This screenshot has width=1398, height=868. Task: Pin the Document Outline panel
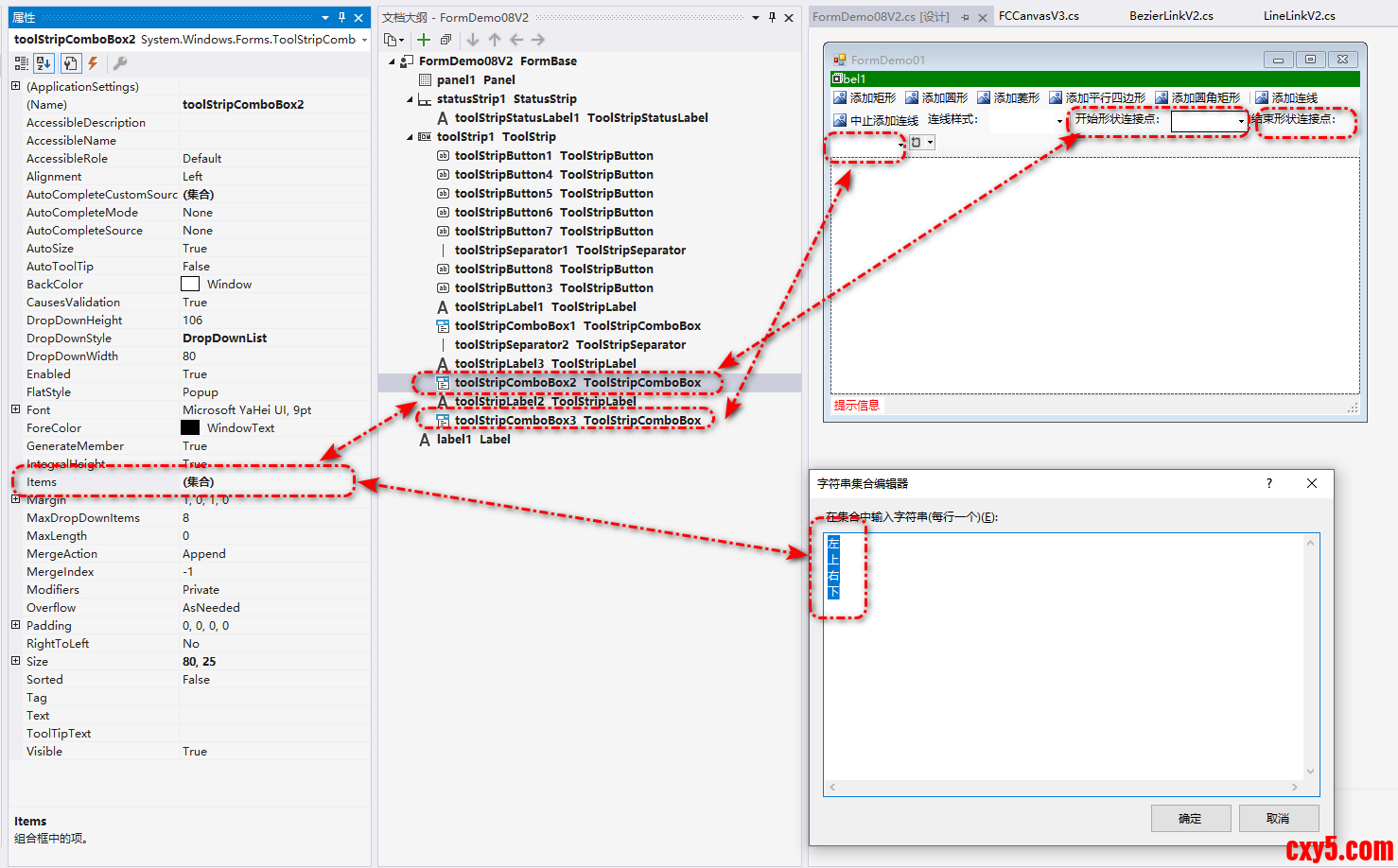tap(772, 17)
